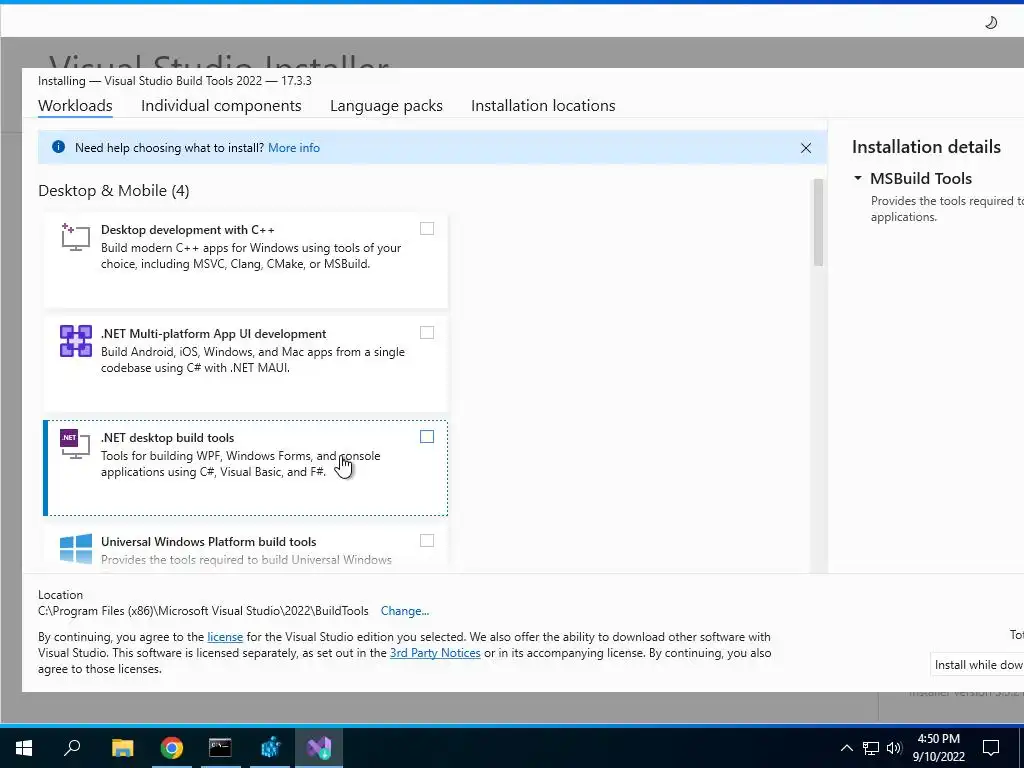
Task: Check the Desktop development with C++ checkbox
Action: click(x=426, y=229)
